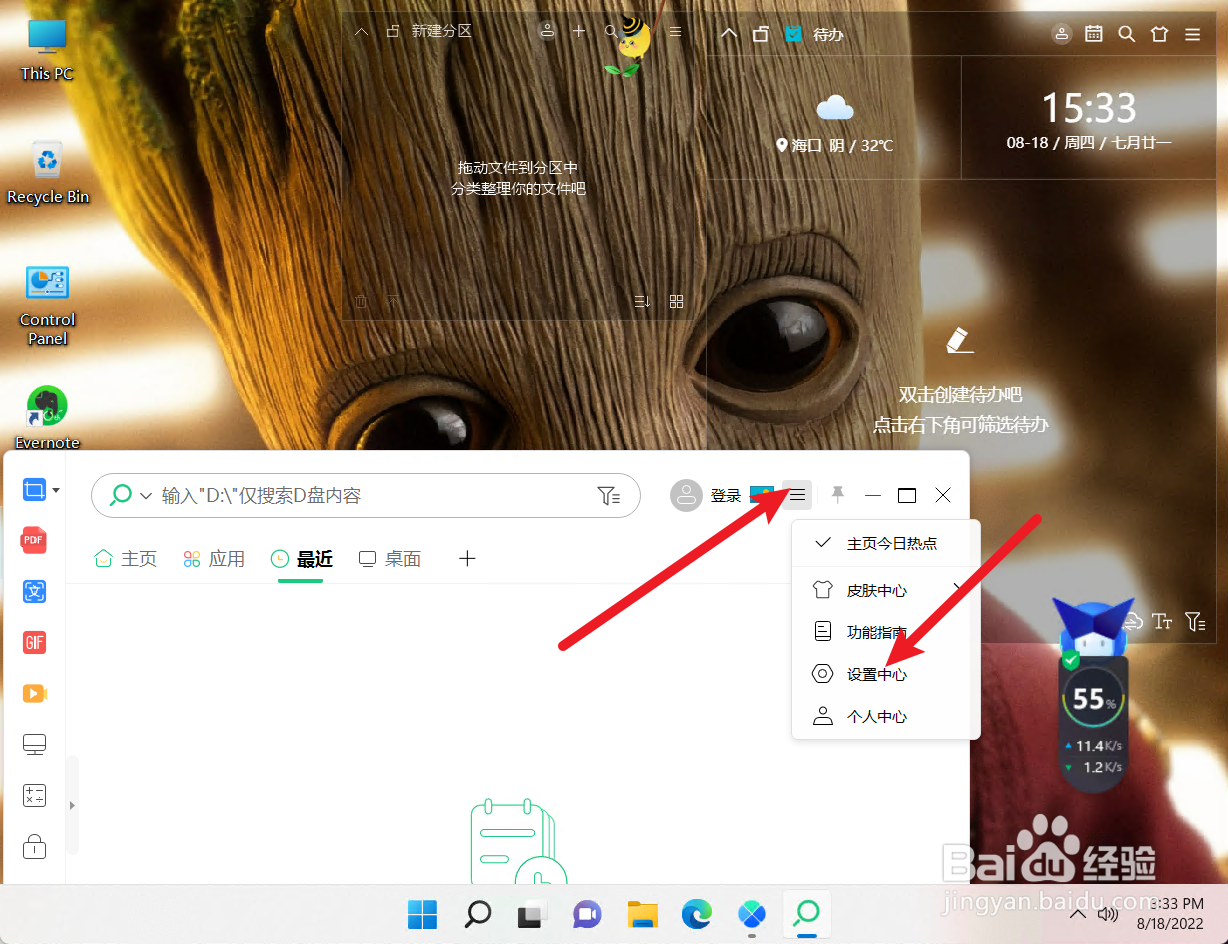This screenshot has height=944, width=1228.
Task: Collapse the 待办 widget with its chevron
Action: coord(729,34)
